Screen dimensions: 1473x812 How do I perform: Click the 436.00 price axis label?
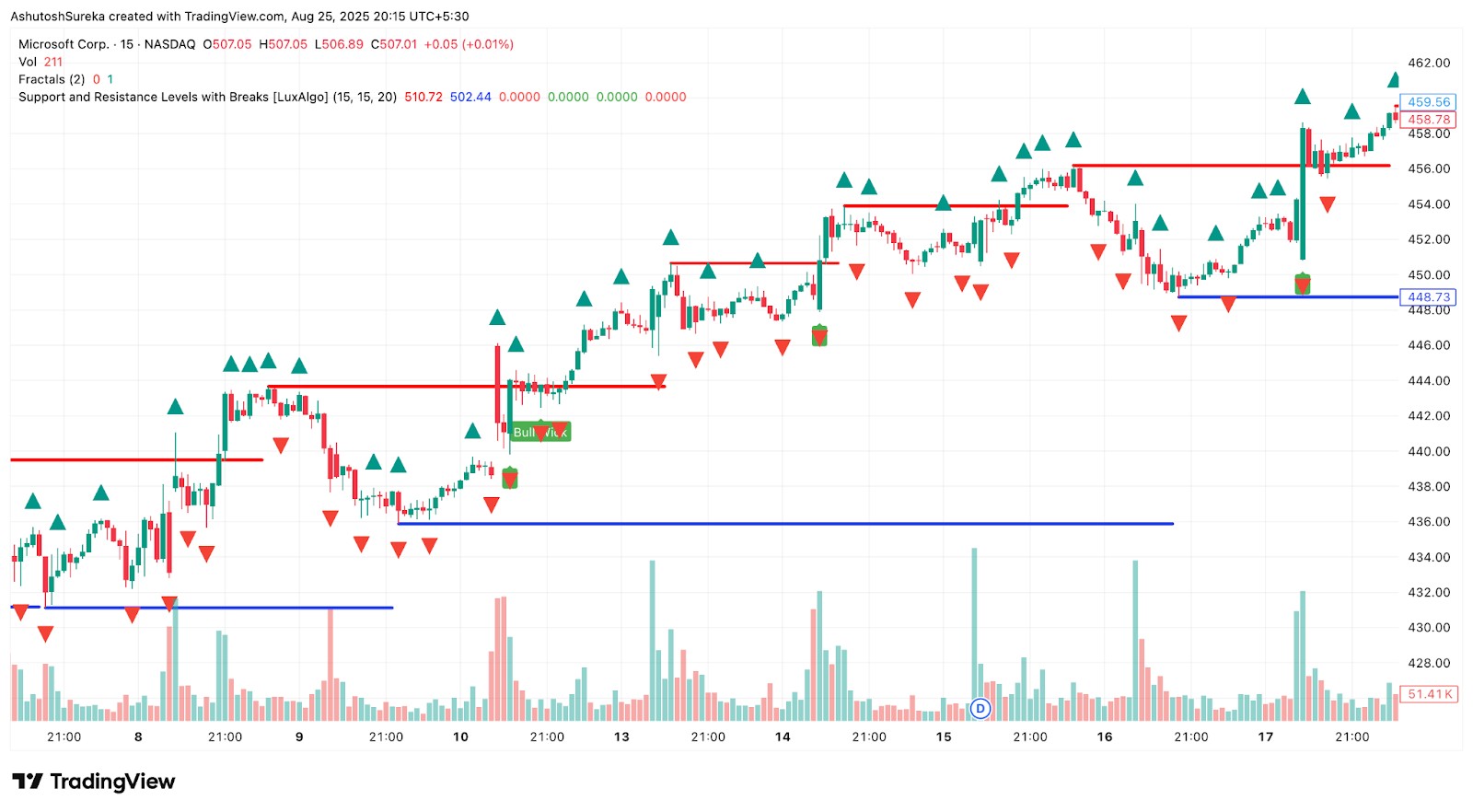pos(1429,521)
